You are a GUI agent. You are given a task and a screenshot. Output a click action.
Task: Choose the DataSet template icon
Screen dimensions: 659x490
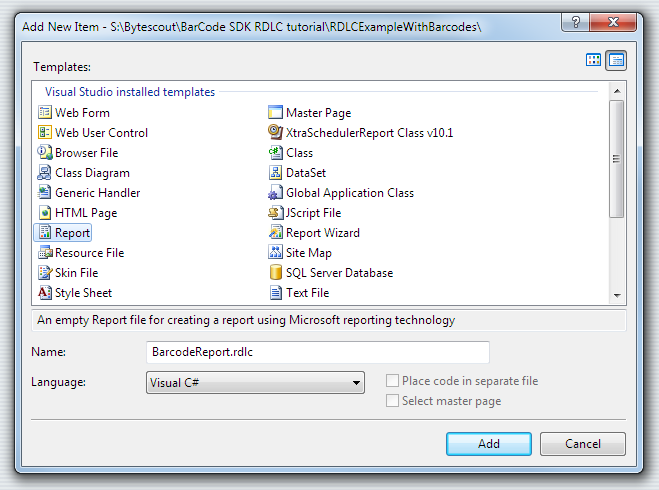(x=275, y=172)
